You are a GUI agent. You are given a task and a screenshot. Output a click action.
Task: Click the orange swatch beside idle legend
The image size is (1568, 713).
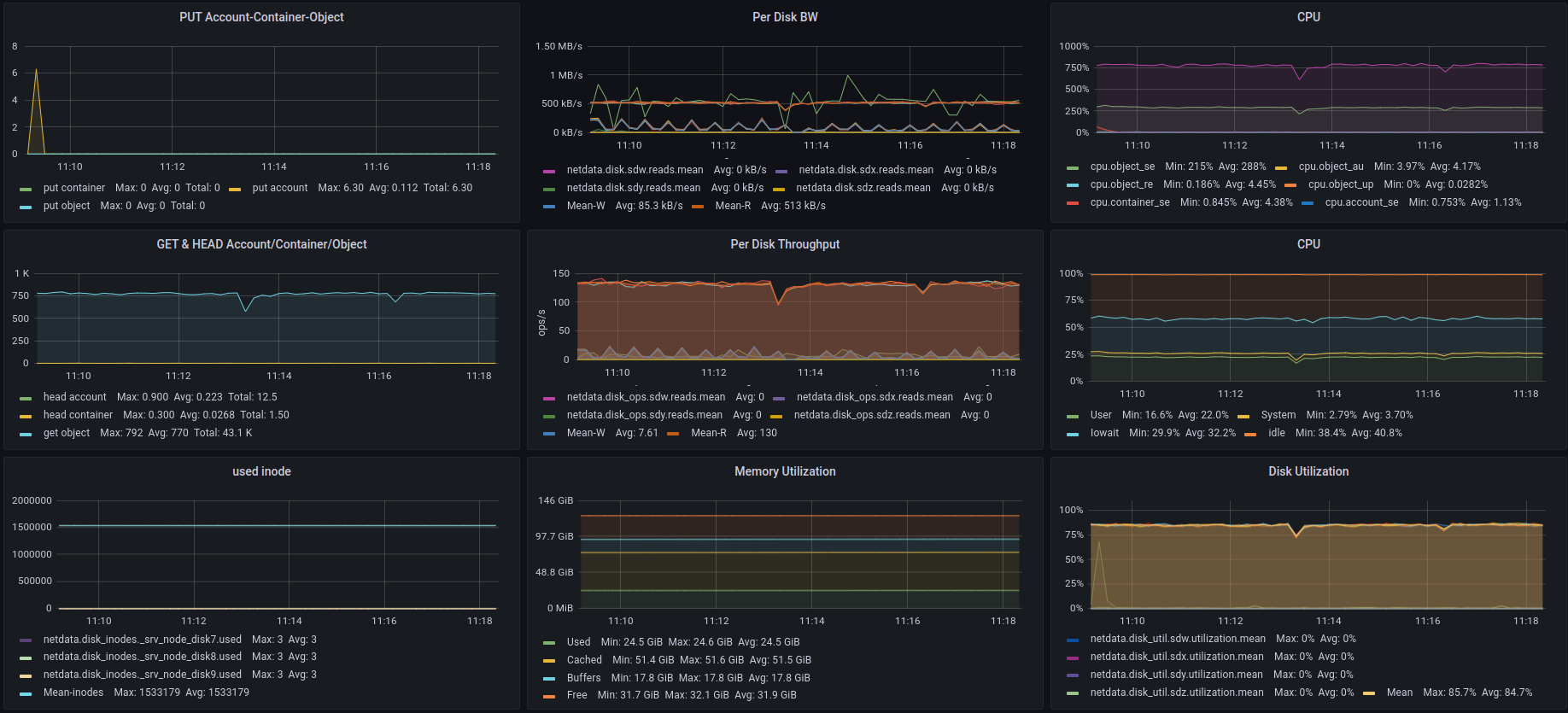coord(1250,434)
